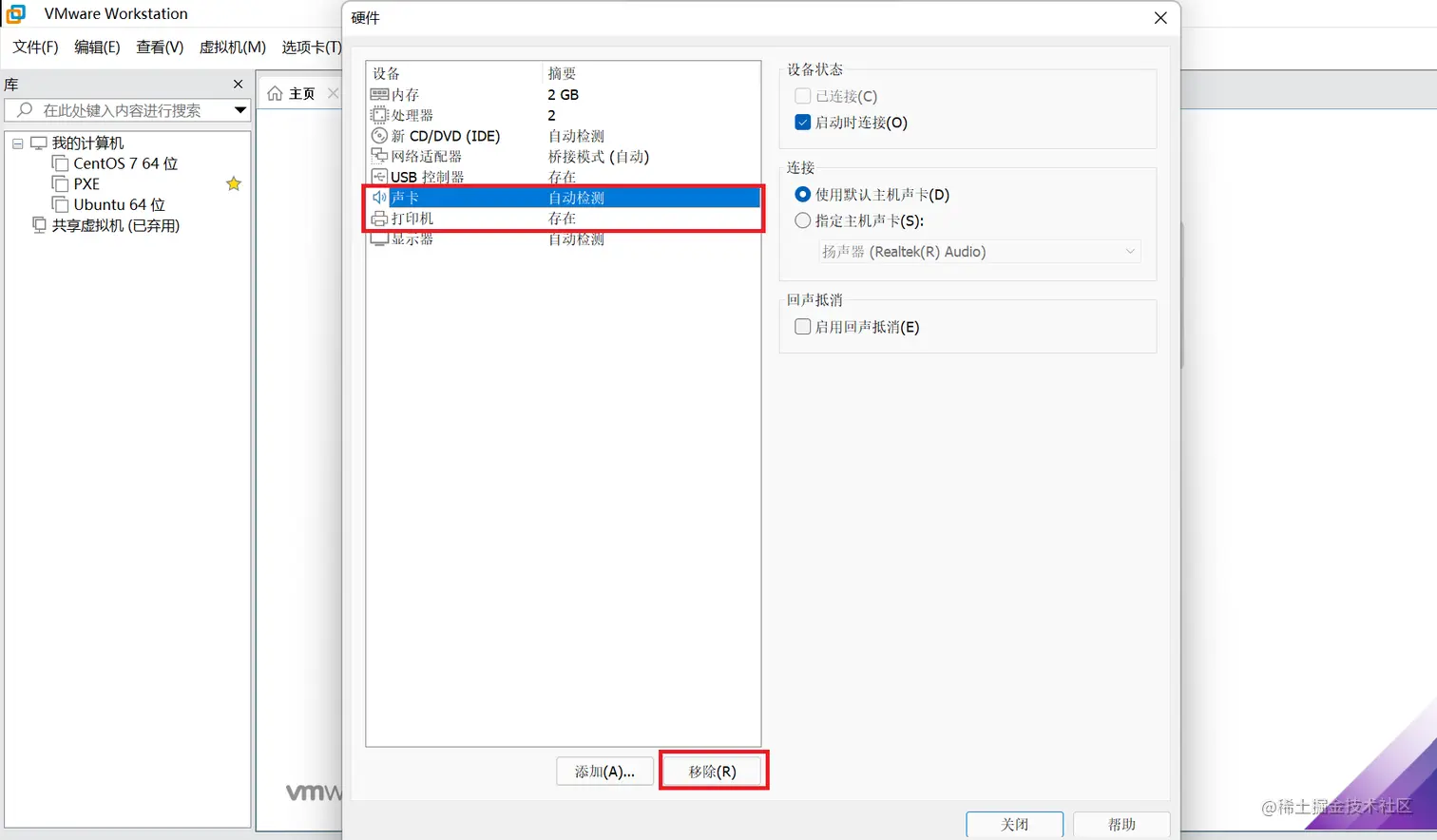
Task: Click the VMware Workstation logo icon
Action: pos(16,13)
